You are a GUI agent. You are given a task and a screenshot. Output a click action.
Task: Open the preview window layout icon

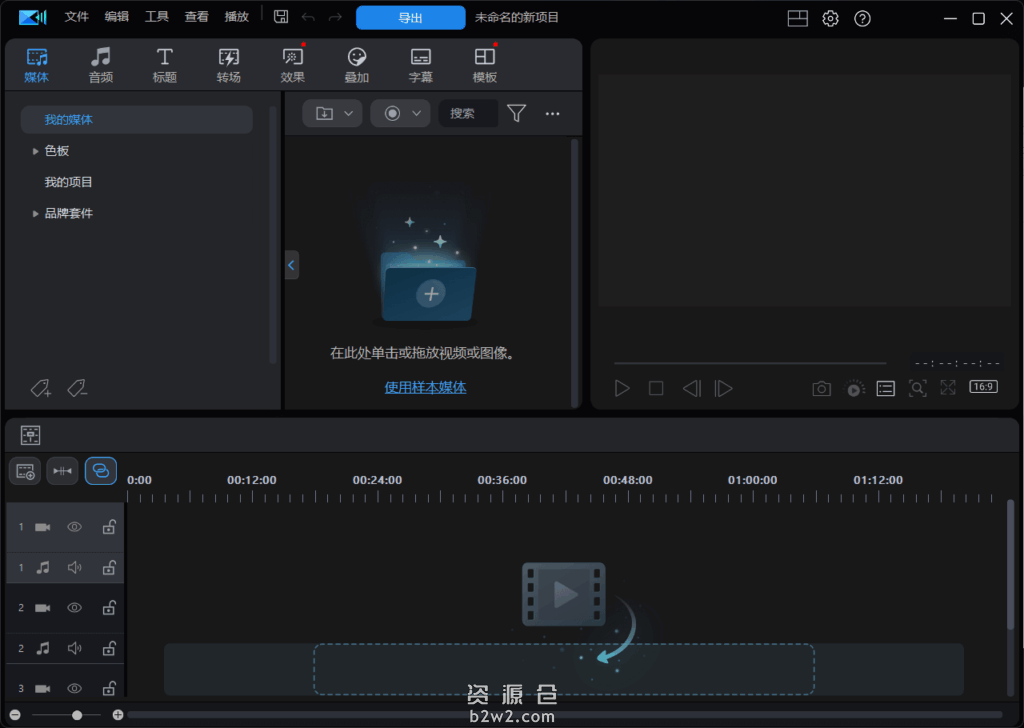[797, 18]
